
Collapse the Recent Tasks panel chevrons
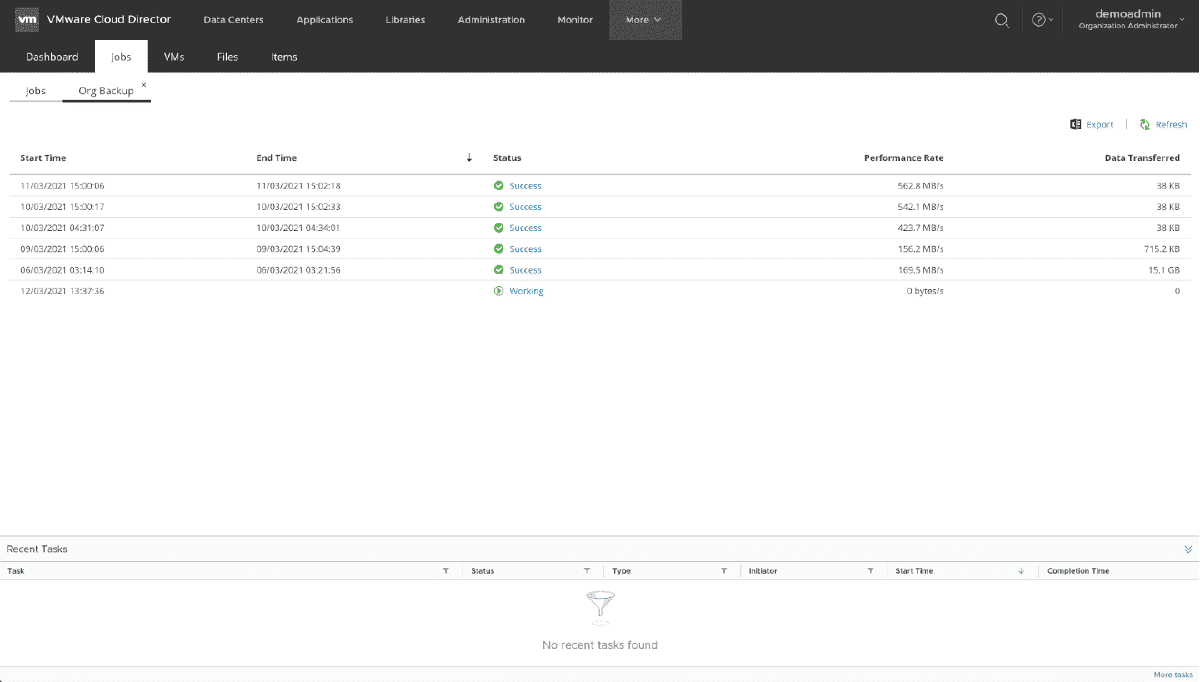pyautogui.click(x=1188, y=548)
